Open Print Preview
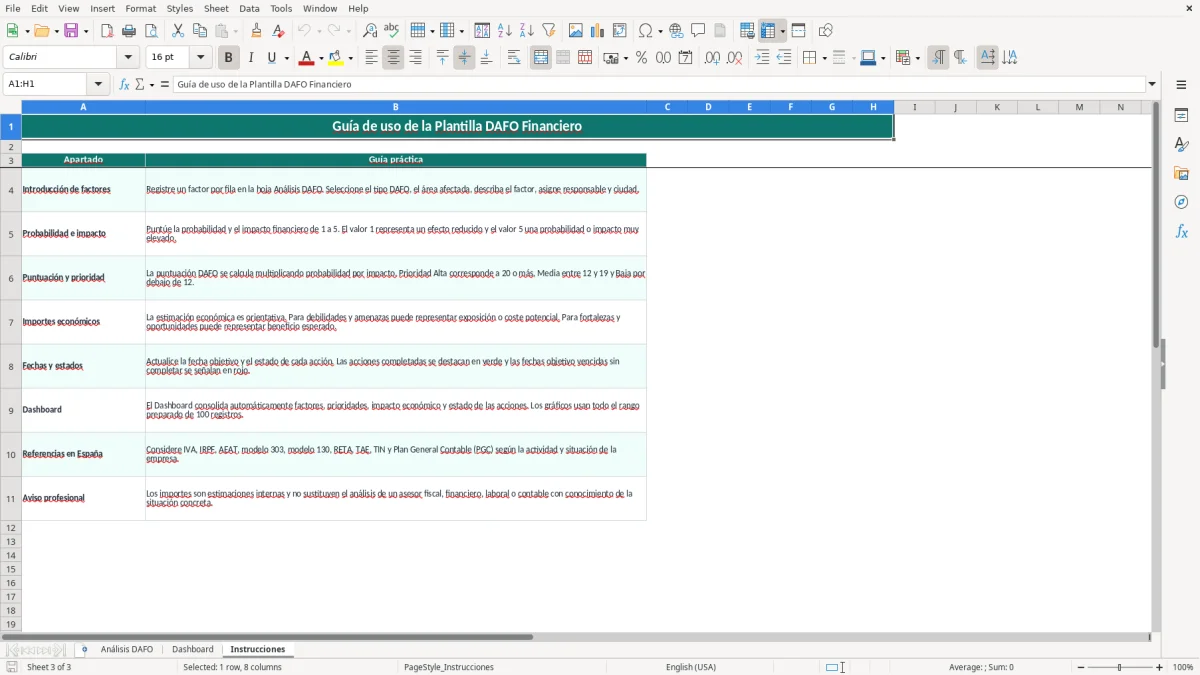The height and width of the screenshot is (675, 1200). [x=151, y=31]
